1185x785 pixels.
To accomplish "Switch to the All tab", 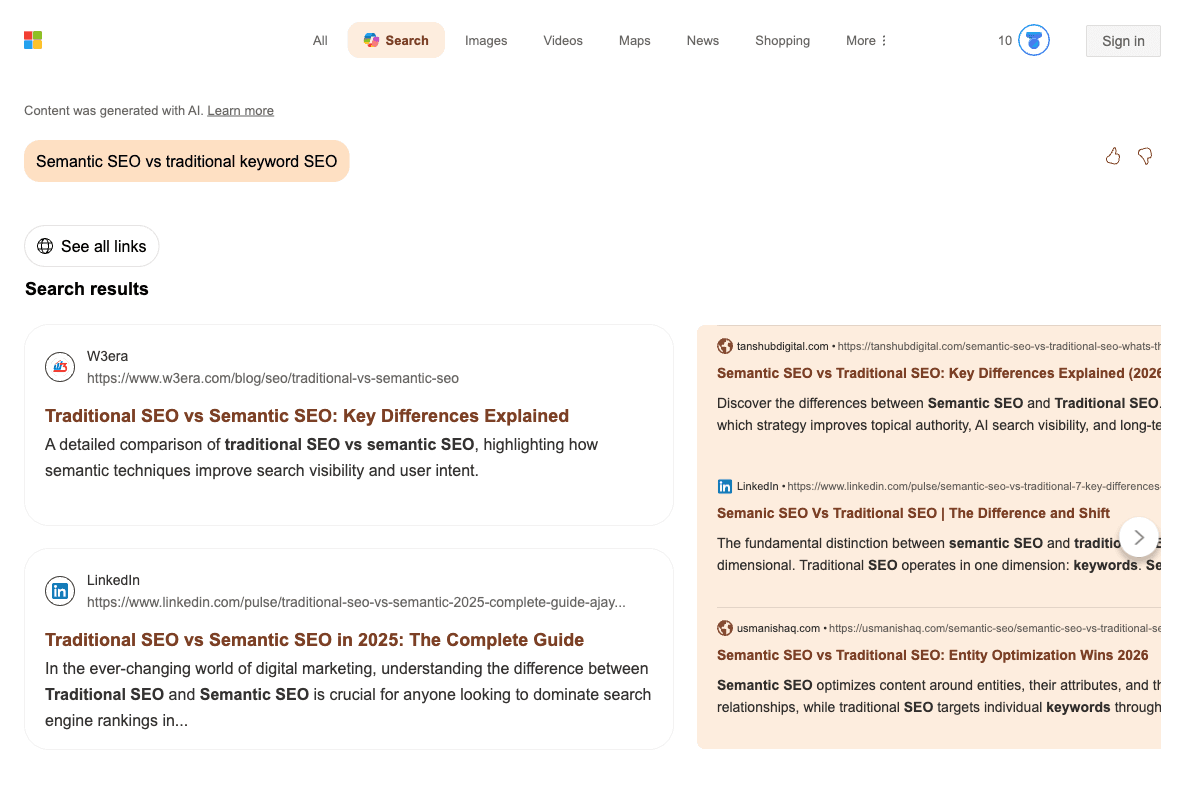I will coord(320,41).
